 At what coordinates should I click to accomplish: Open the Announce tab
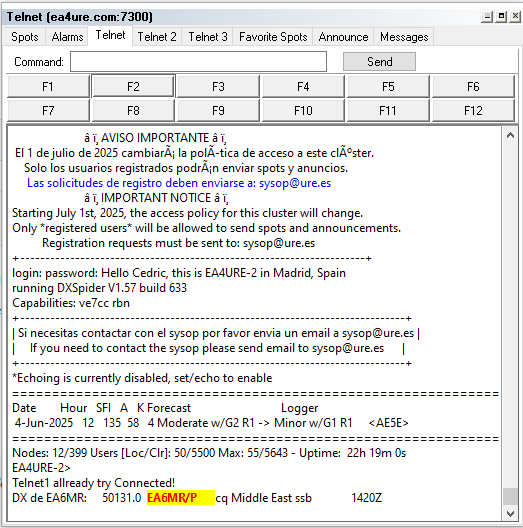343,37
